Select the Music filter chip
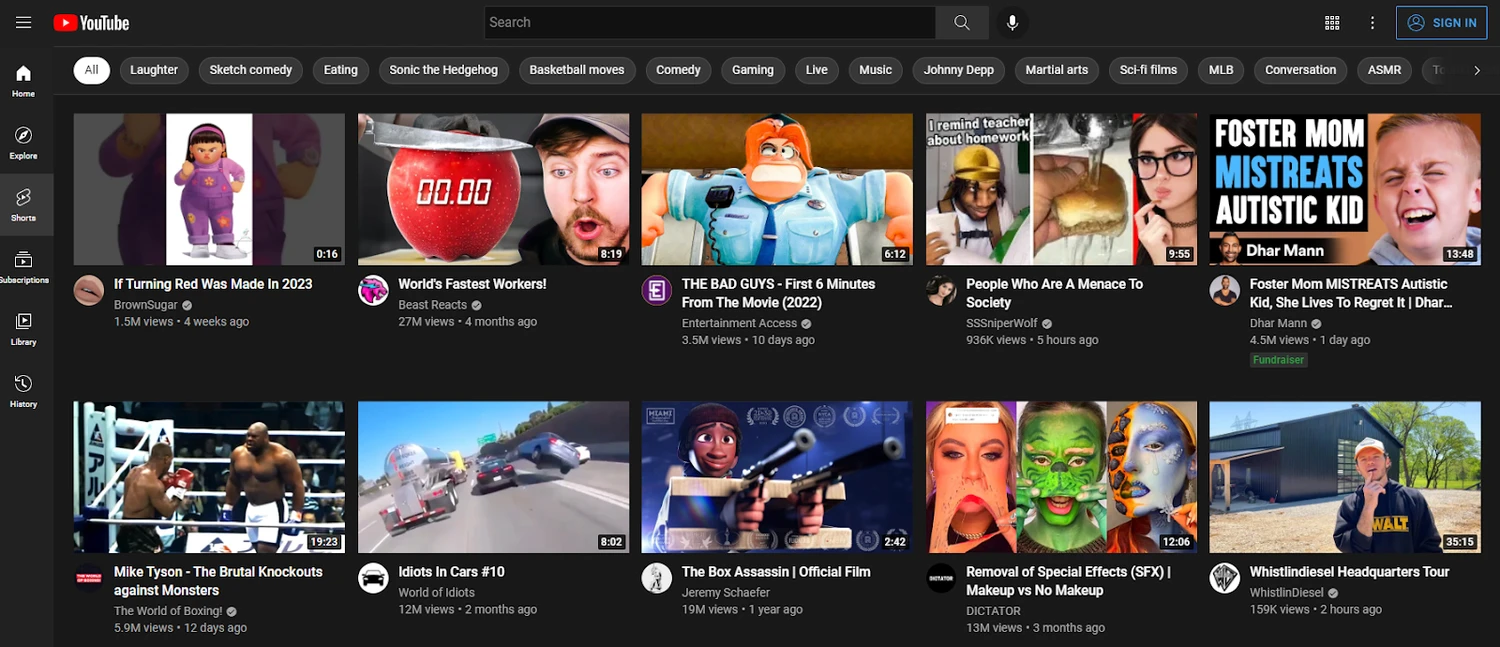The width and height of the screenshot is (1500, 647). click(876, 70)
